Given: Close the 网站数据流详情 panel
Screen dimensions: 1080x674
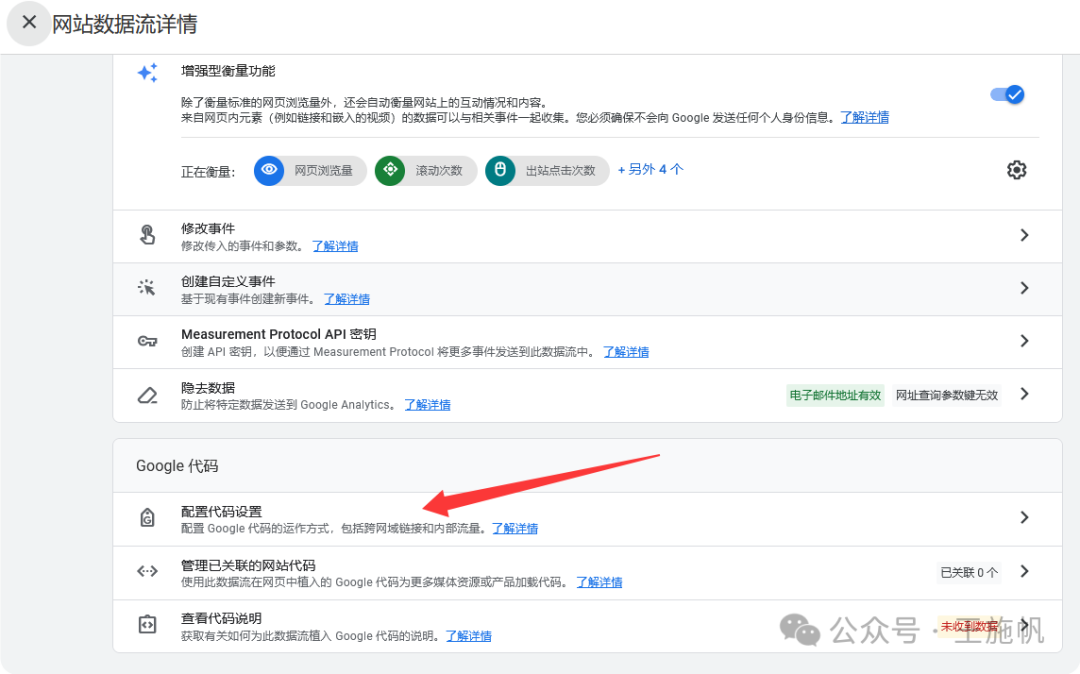Looking at the screenshot, I should click(29, 23).
